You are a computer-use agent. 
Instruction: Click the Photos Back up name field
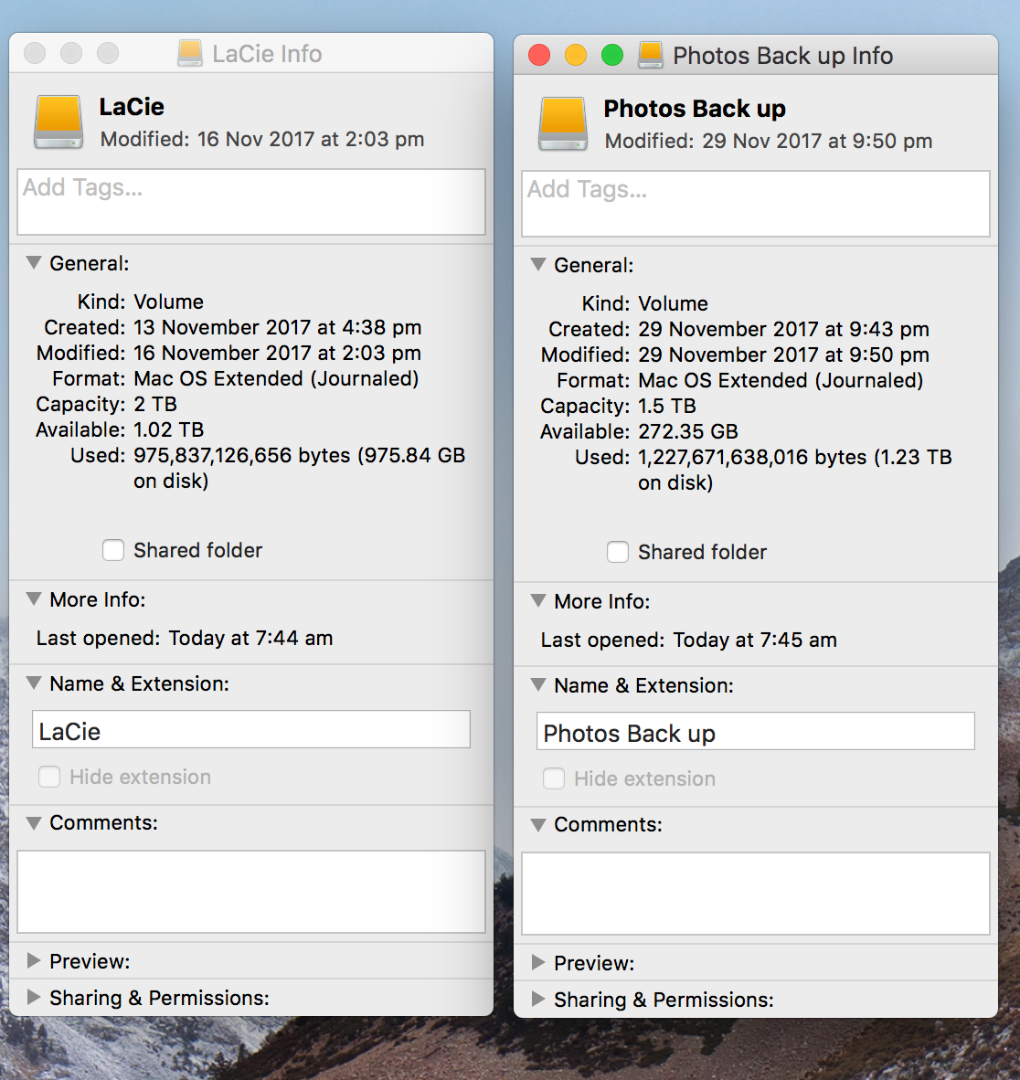pos(755,733)
